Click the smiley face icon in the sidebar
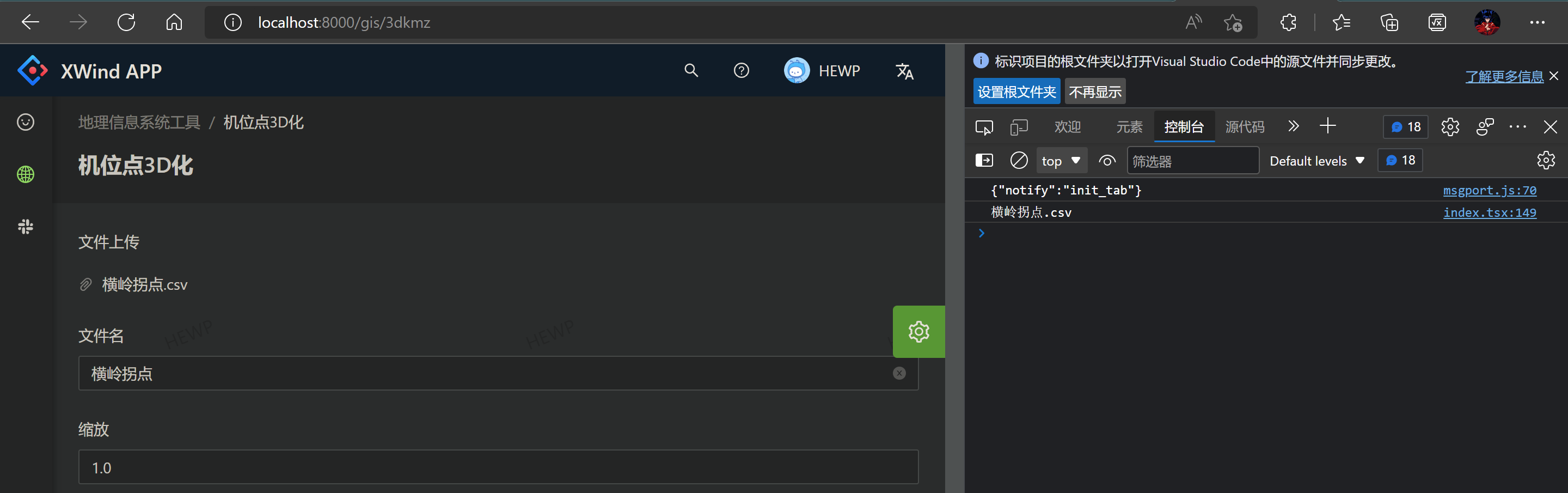This screenshot has width=1568, height=493. tap(26, 122)
